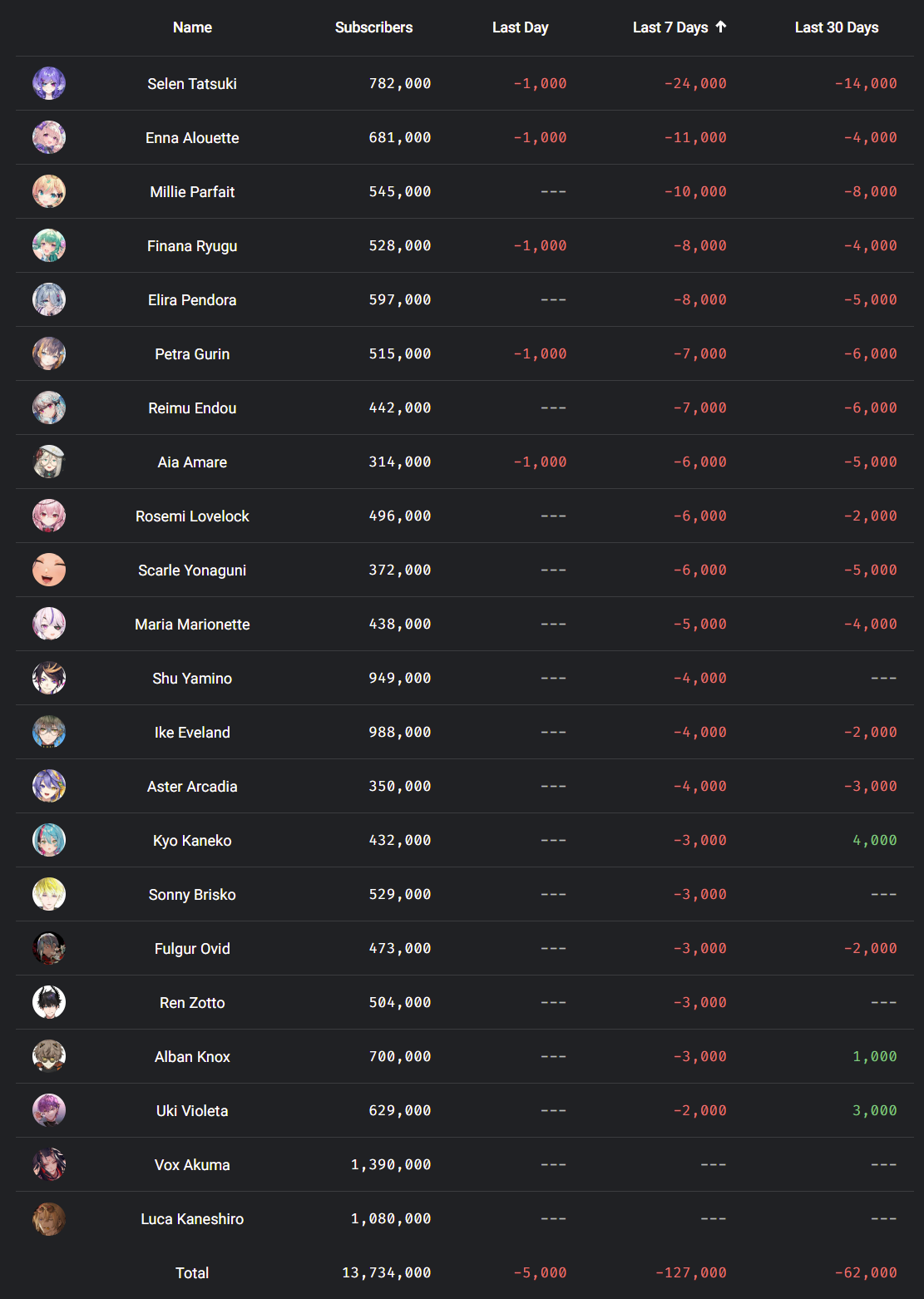Sort by Last 30 Days header

837,27
